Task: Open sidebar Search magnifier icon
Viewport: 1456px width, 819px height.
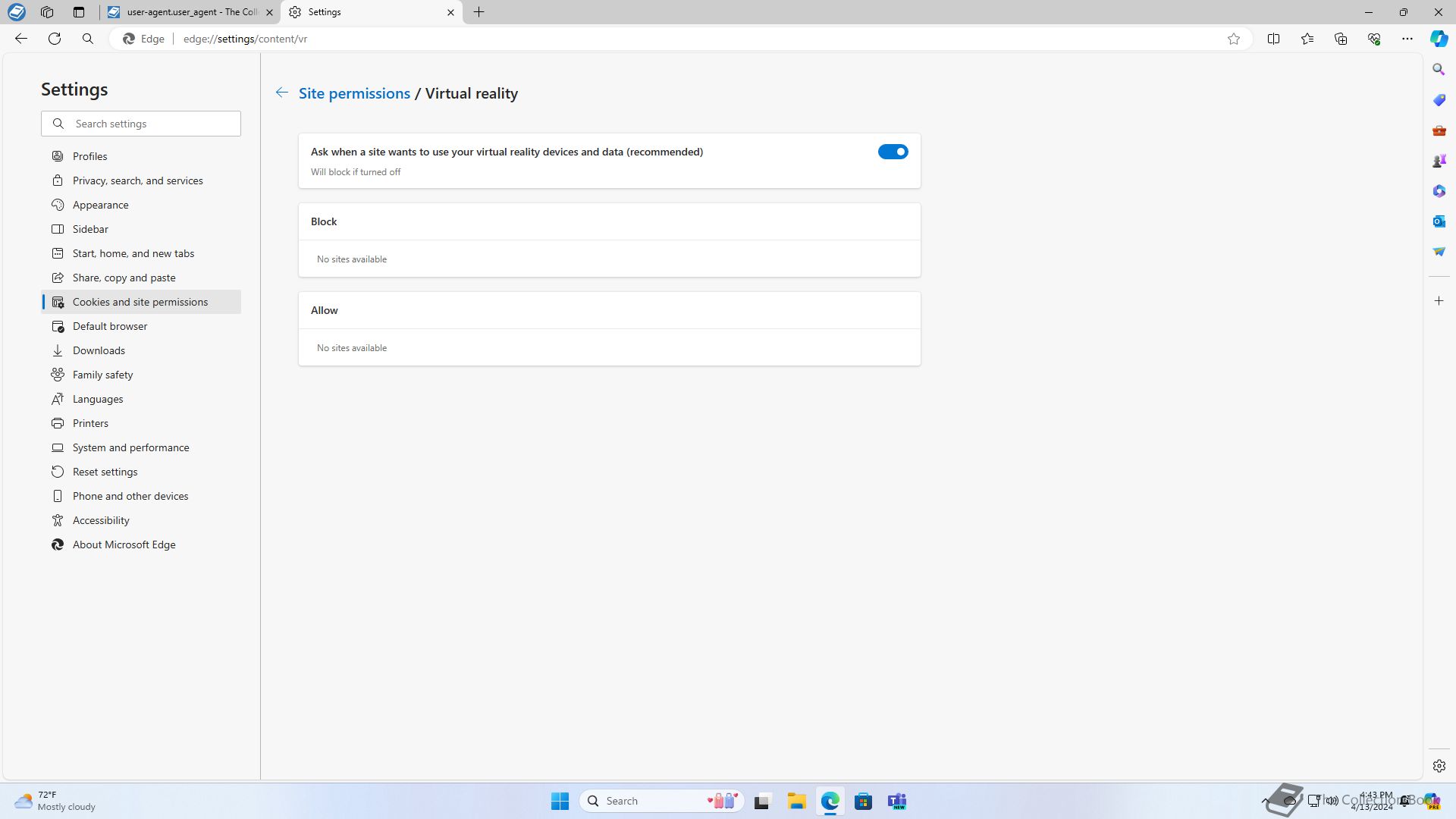Action: (1439, 69)
